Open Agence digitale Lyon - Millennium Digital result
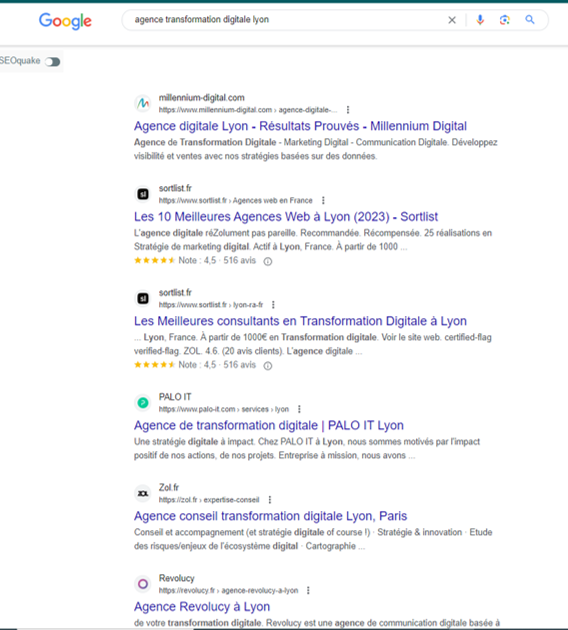Viewport: 568px width, 630px height. 300,126
